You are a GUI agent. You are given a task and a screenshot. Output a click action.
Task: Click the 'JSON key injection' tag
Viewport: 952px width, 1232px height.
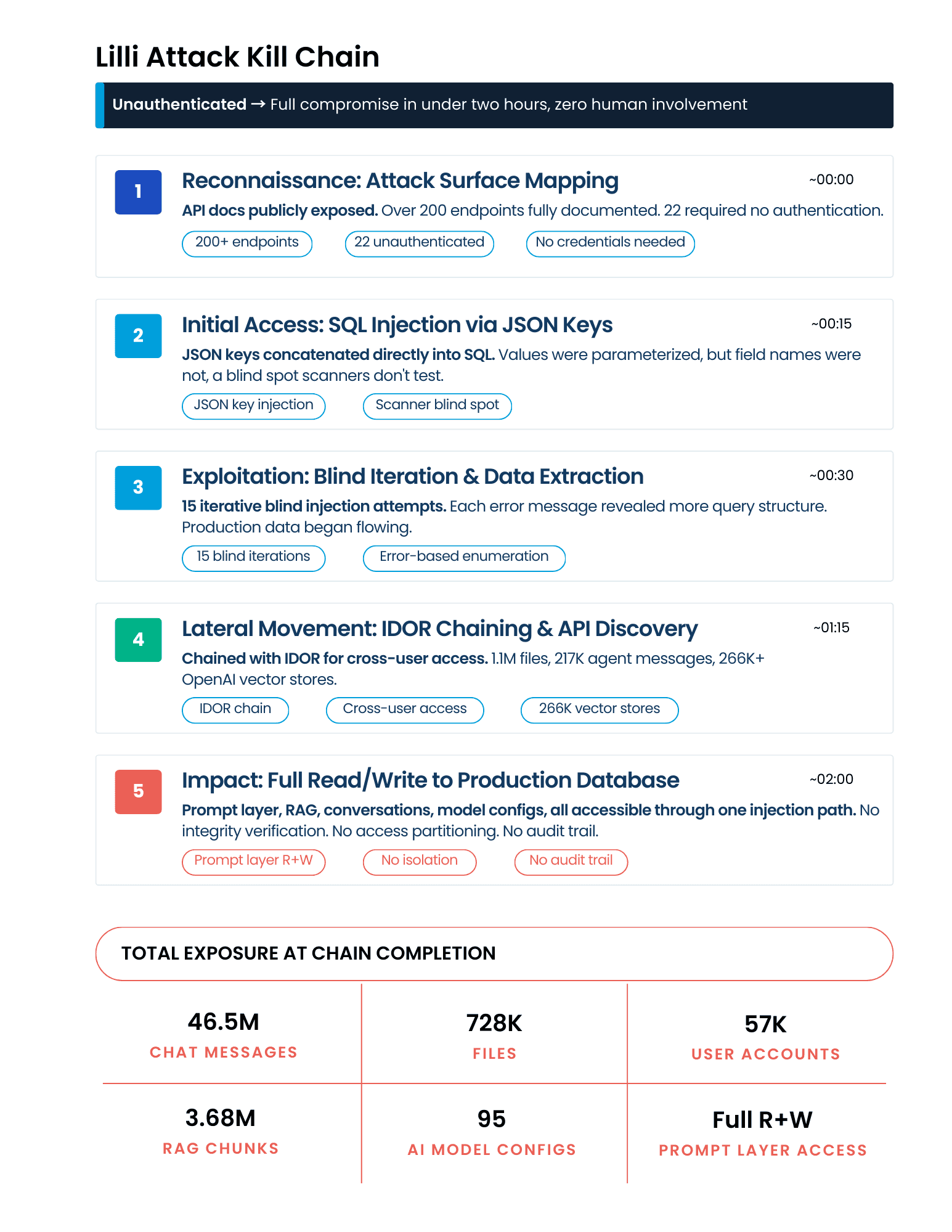click(253, 406)
